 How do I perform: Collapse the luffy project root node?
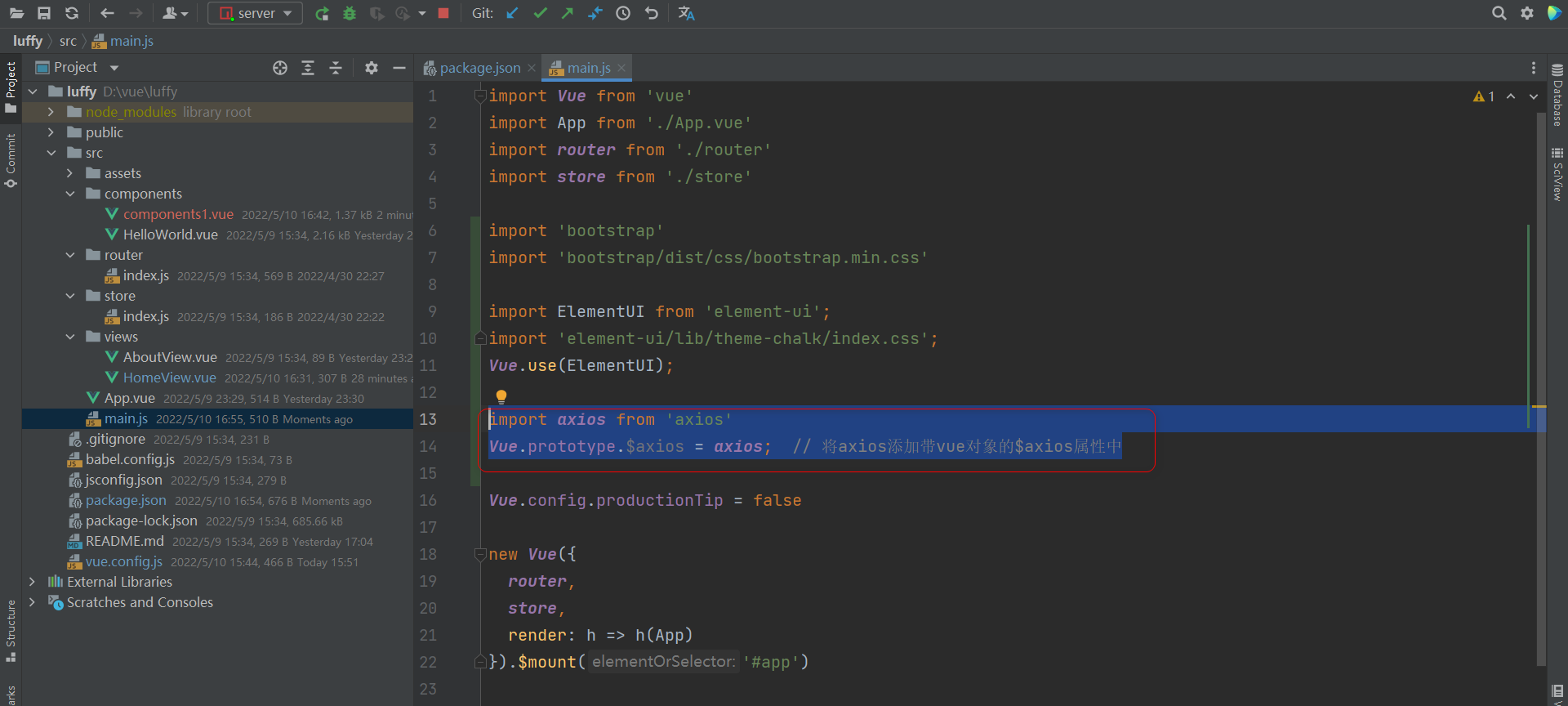(33, 92)
